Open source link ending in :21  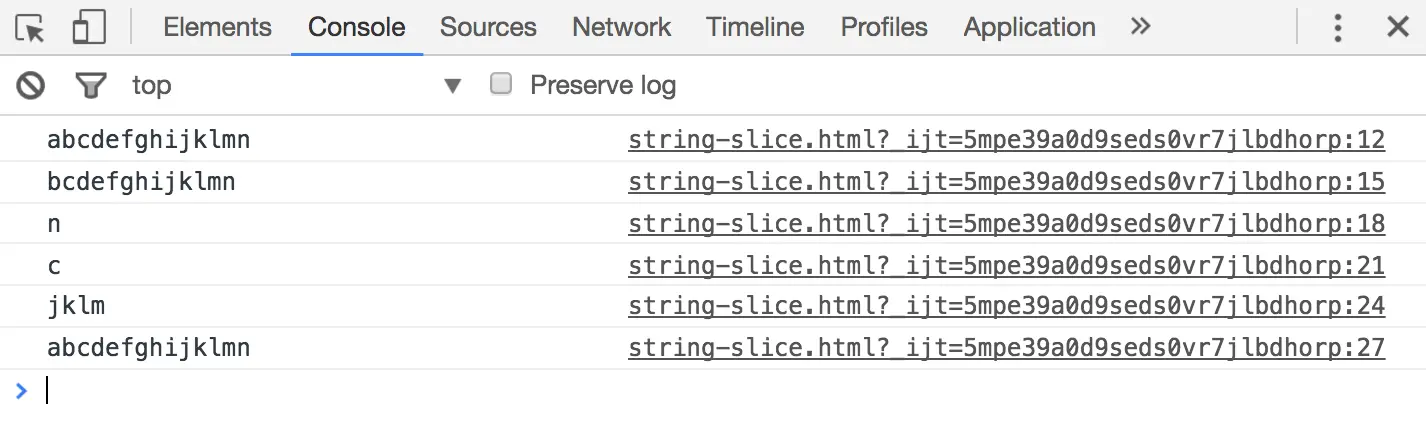click(1006, 267)
